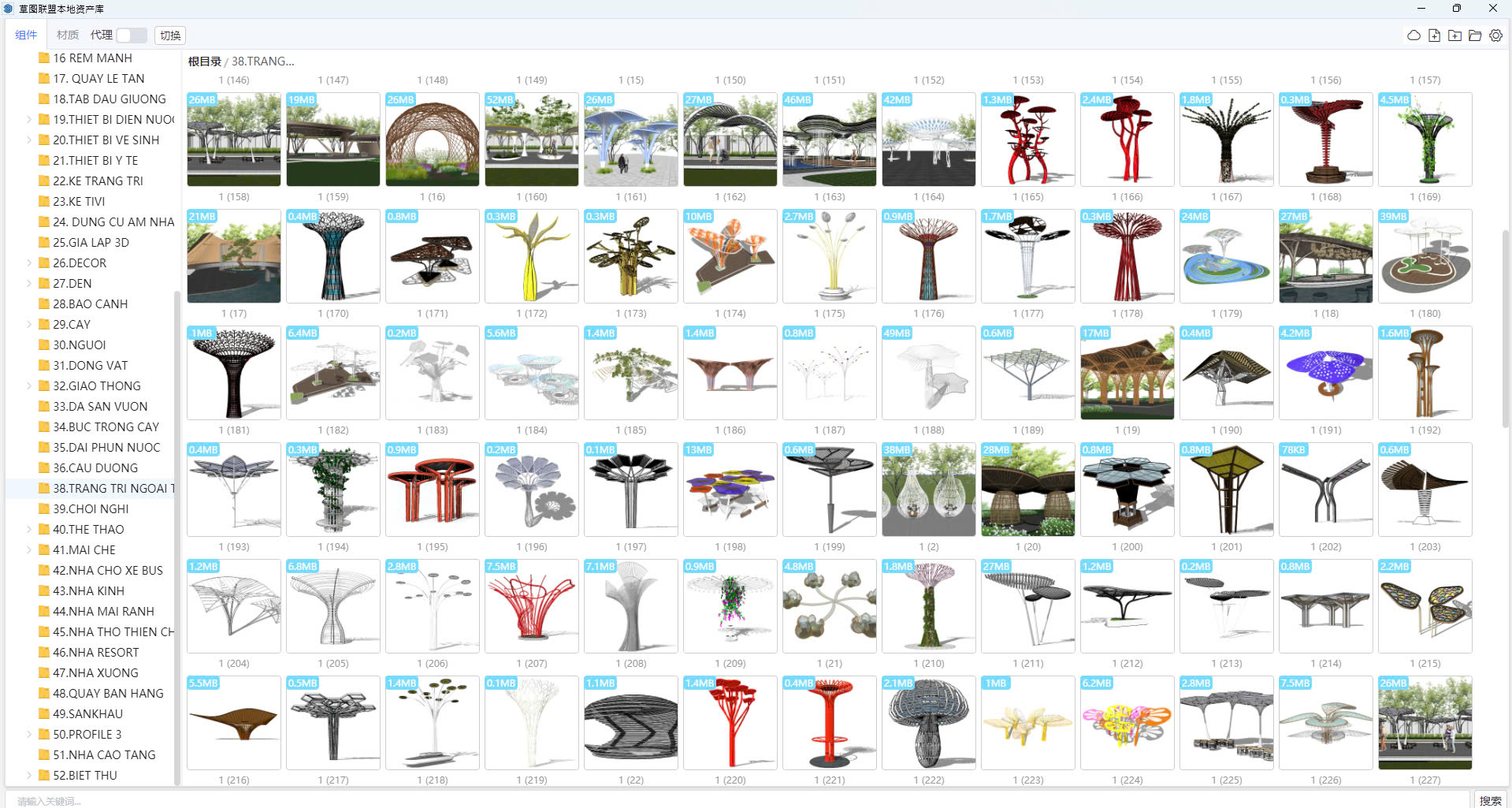Click the keyword search input field

(709, 800)
